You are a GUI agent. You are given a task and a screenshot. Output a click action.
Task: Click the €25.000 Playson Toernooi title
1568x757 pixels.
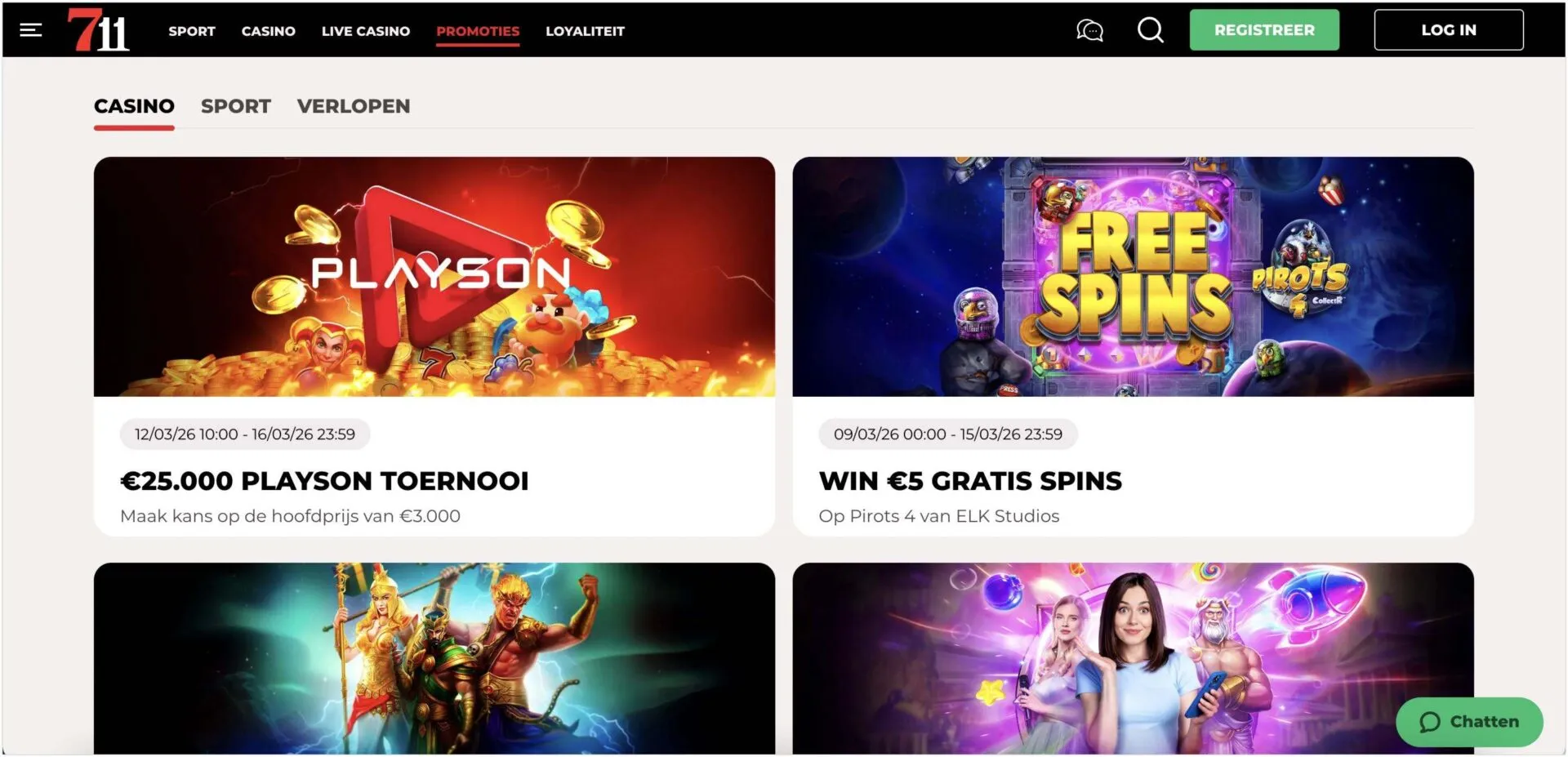[324, 481]
